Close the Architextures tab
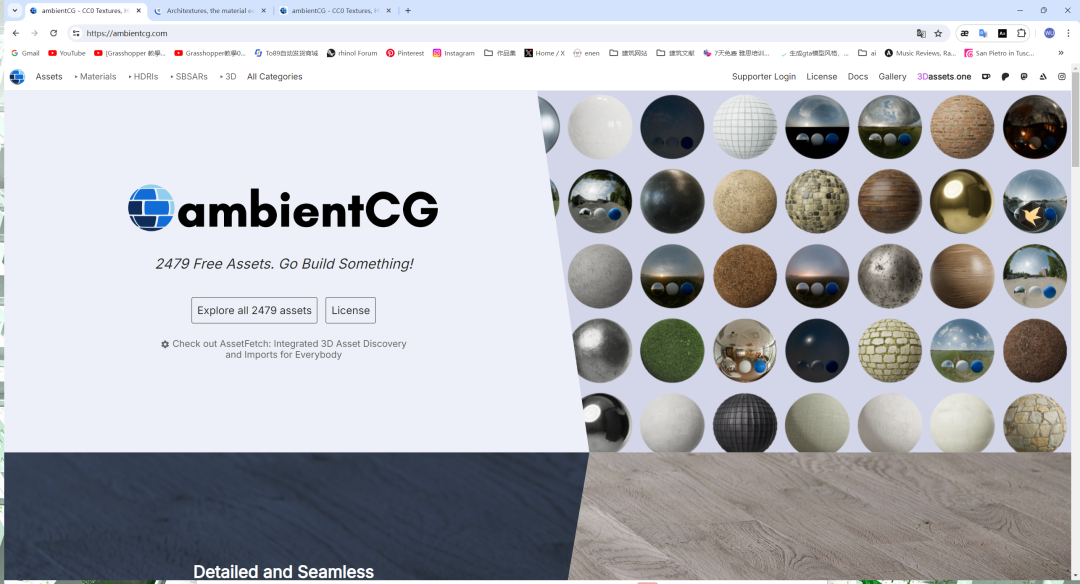 pyautogui.click(x=263, y=10)
